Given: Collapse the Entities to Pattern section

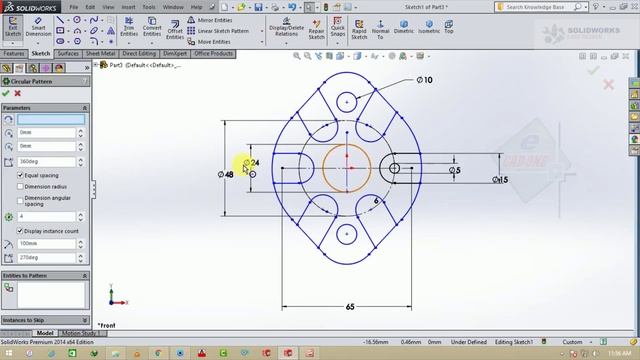Looking at the screenshot, I should (84, 276).
